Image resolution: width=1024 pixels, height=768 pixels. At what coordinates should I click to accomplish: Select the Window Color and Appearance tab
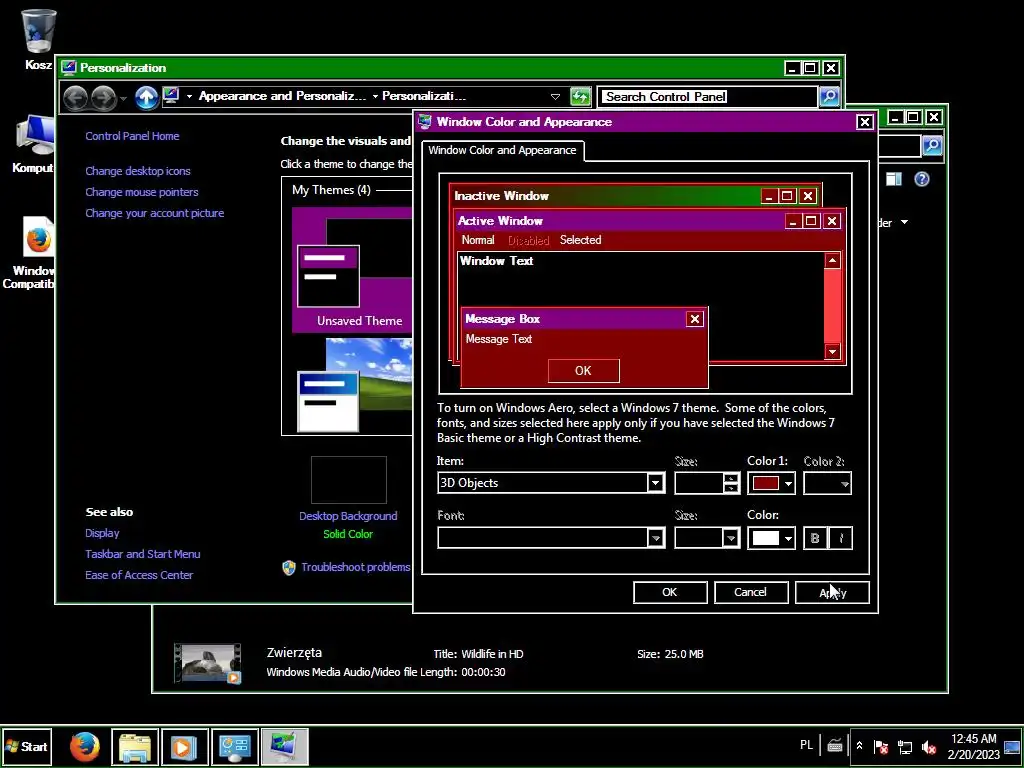502,150
